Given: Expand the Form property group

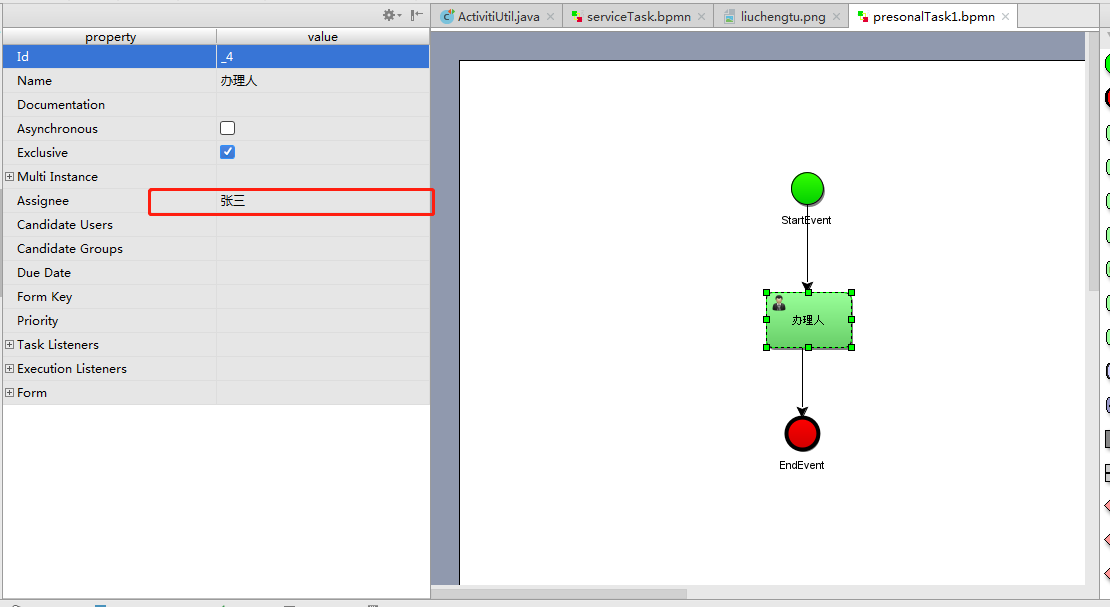Looking at the screenshot, I should pyautogui.click(x=9, y=392).
